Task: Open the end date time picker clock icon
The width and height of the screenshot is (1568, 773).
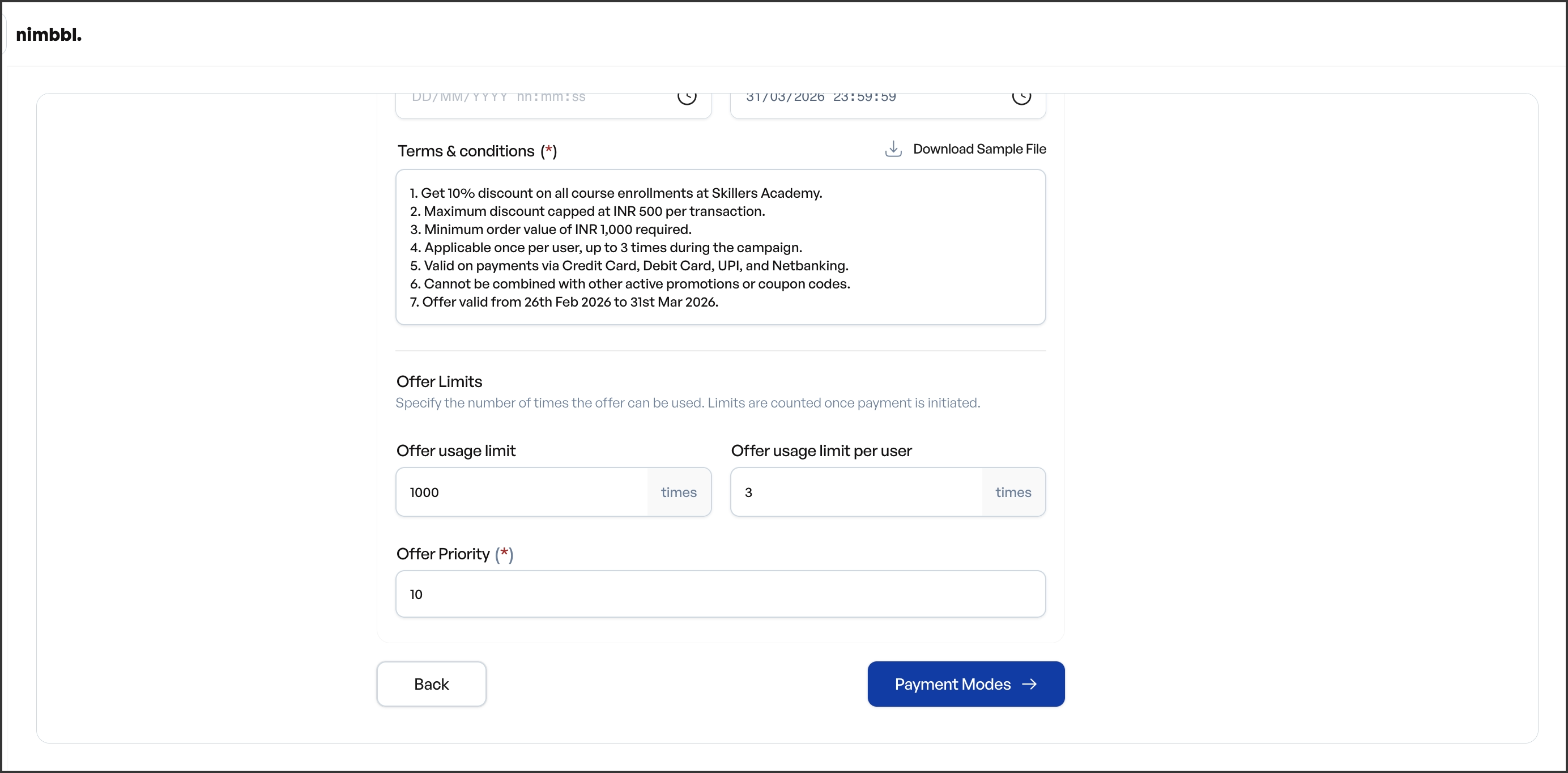Action: tap(1022, 97)
